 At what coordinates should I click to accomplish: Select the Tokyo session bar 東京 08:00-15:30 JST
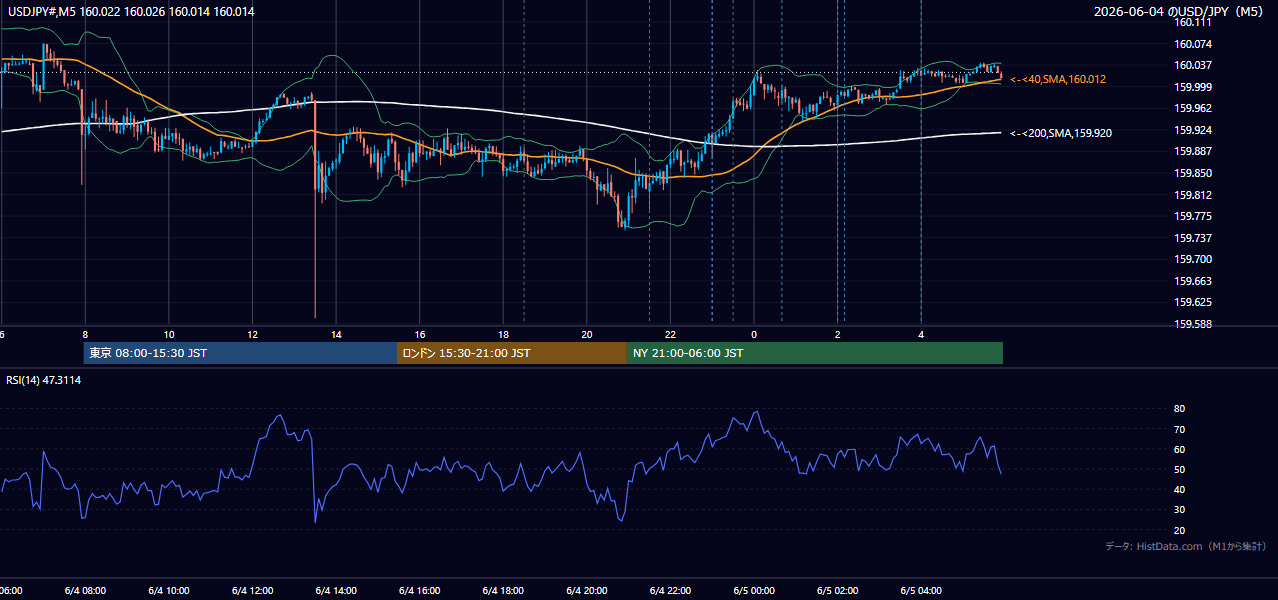[240, 353]
